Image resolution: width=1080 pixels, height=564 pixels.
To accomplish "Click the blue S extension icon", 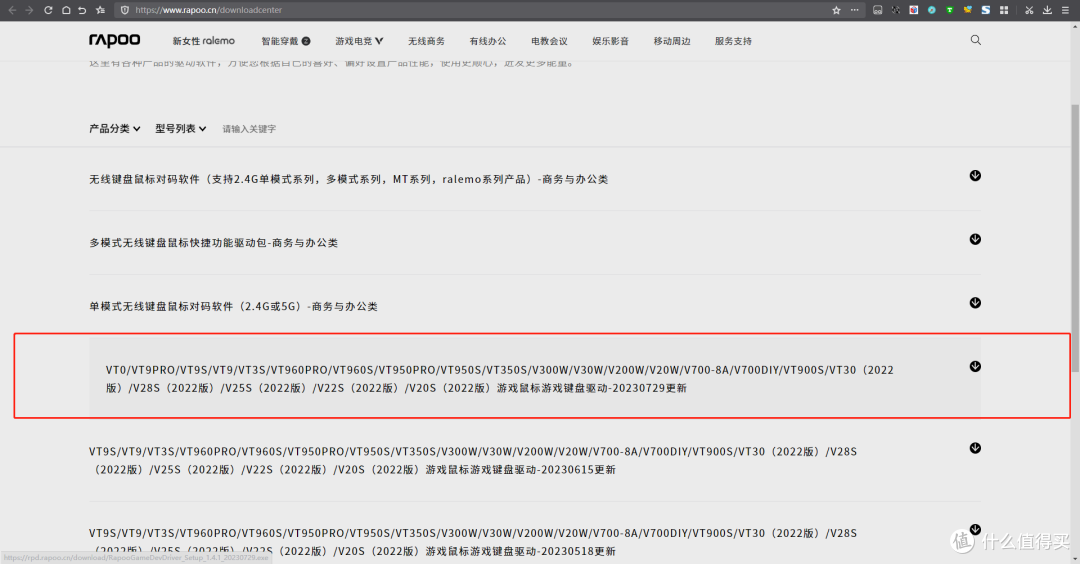I will [986, 10].
